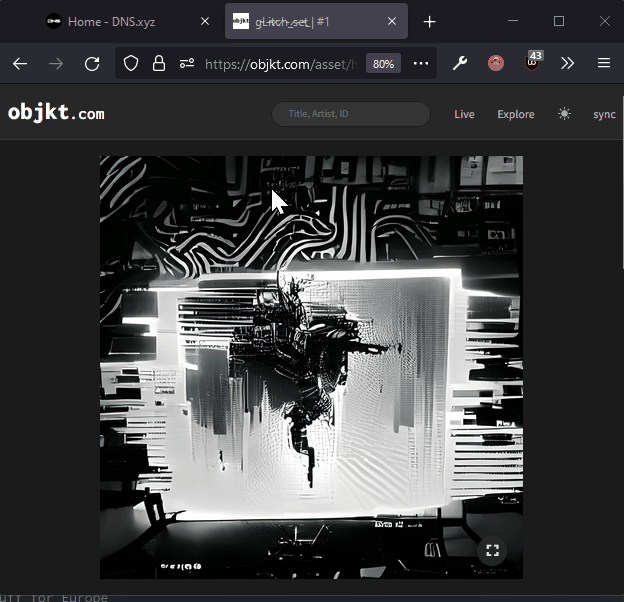Show site security padlock info
The image size is (624, 602).
pyautogui.click(x=159, y=64)
